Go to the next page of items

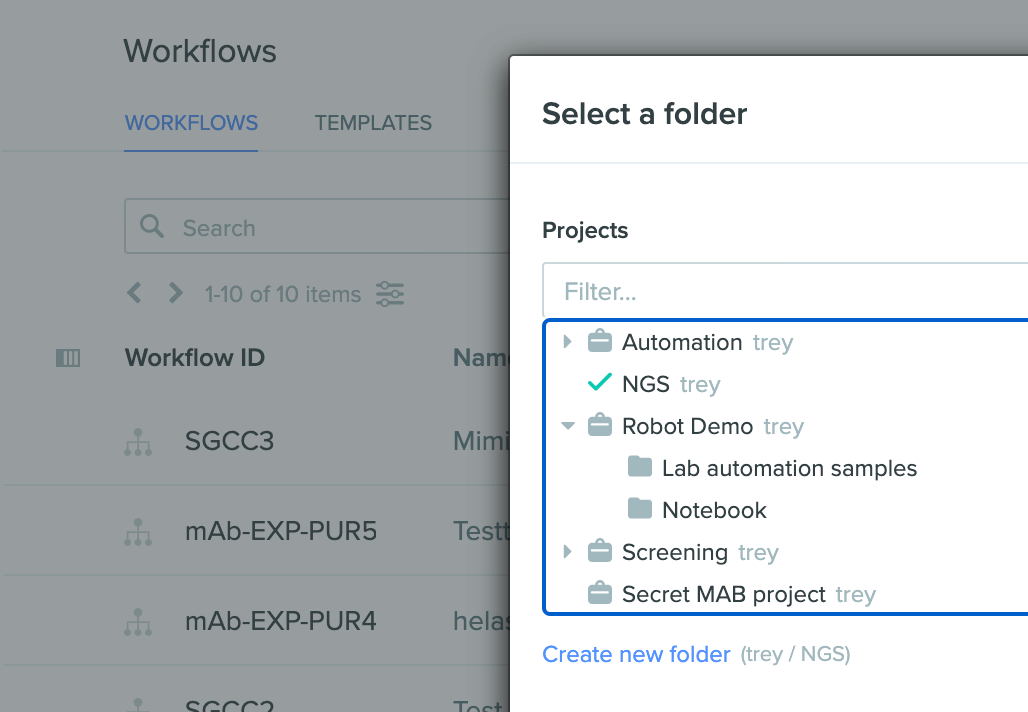(x=175, y=293)
